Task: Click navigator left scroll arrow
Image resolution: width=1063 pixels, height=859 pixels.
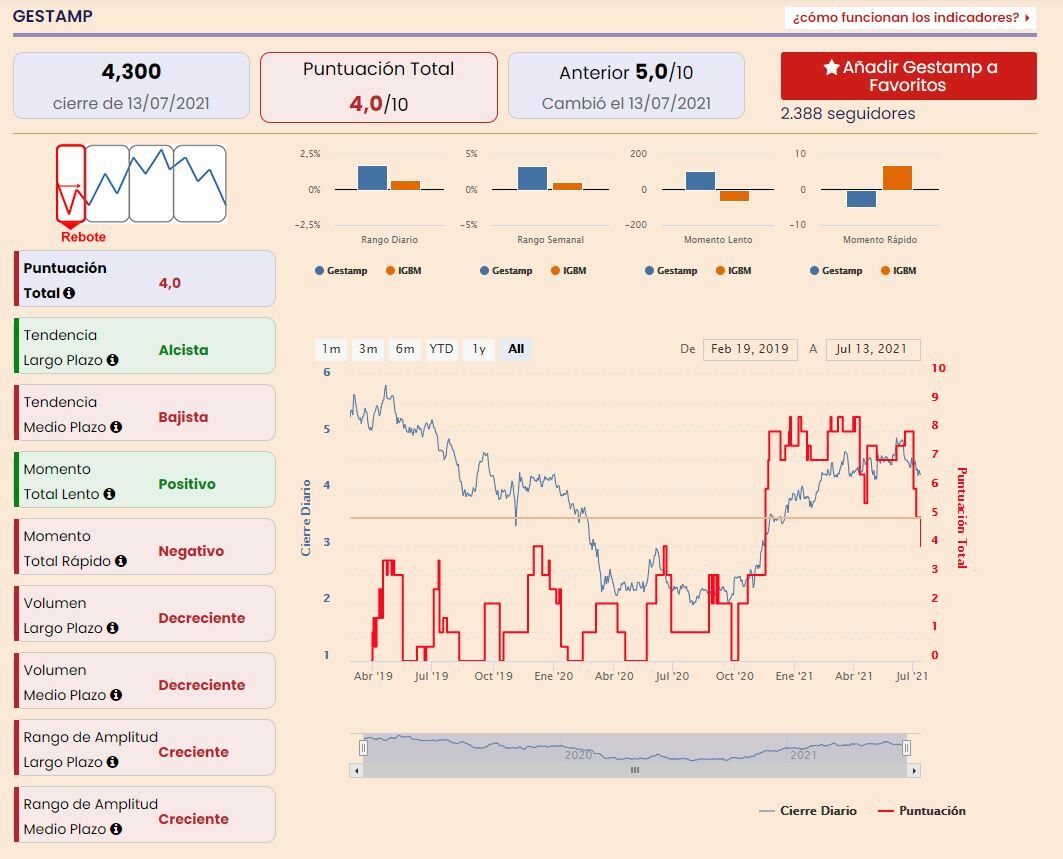Action: click(356, 770)
